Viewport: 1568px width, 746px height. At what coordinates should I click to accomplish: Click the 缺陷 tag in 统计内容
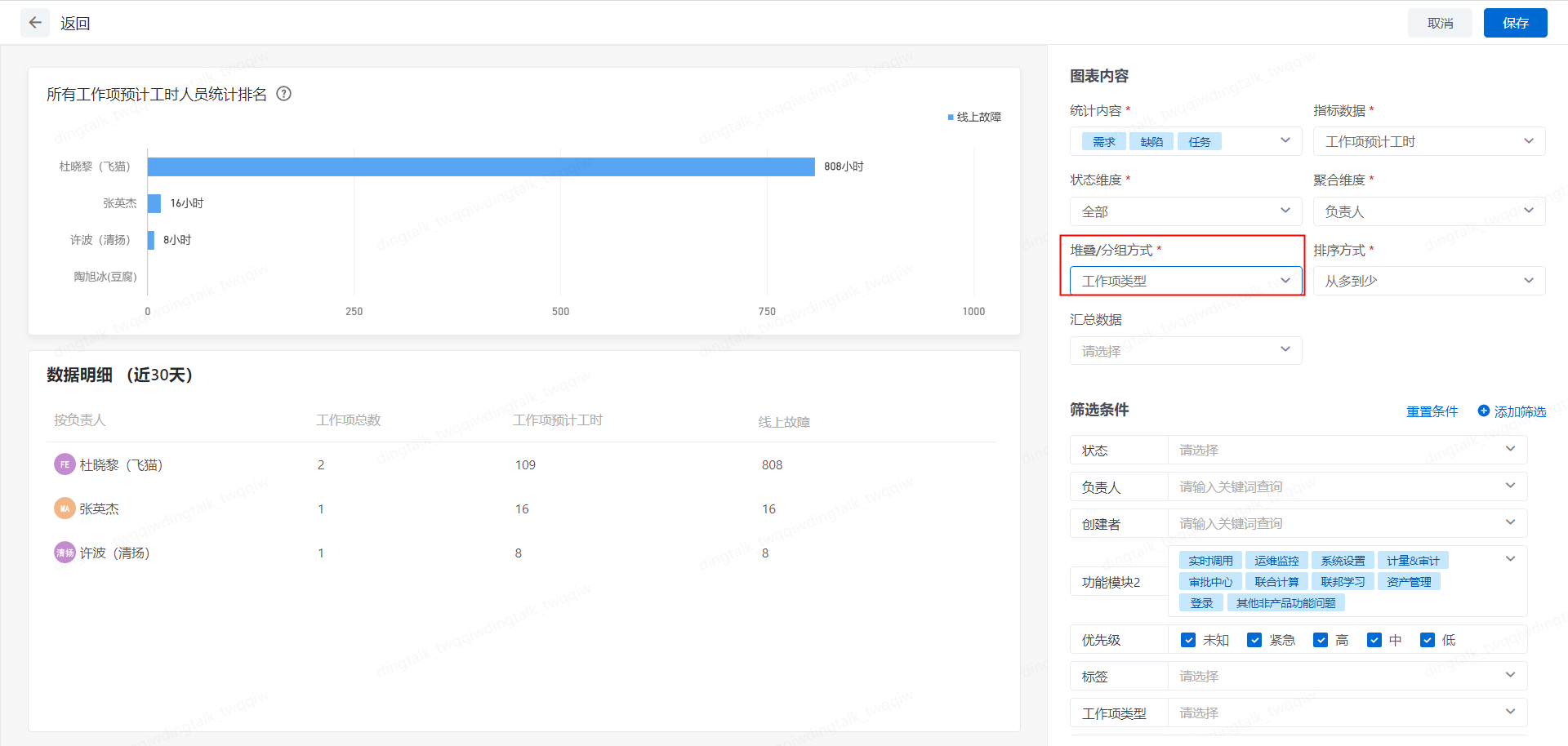(x=1151, y=141)
